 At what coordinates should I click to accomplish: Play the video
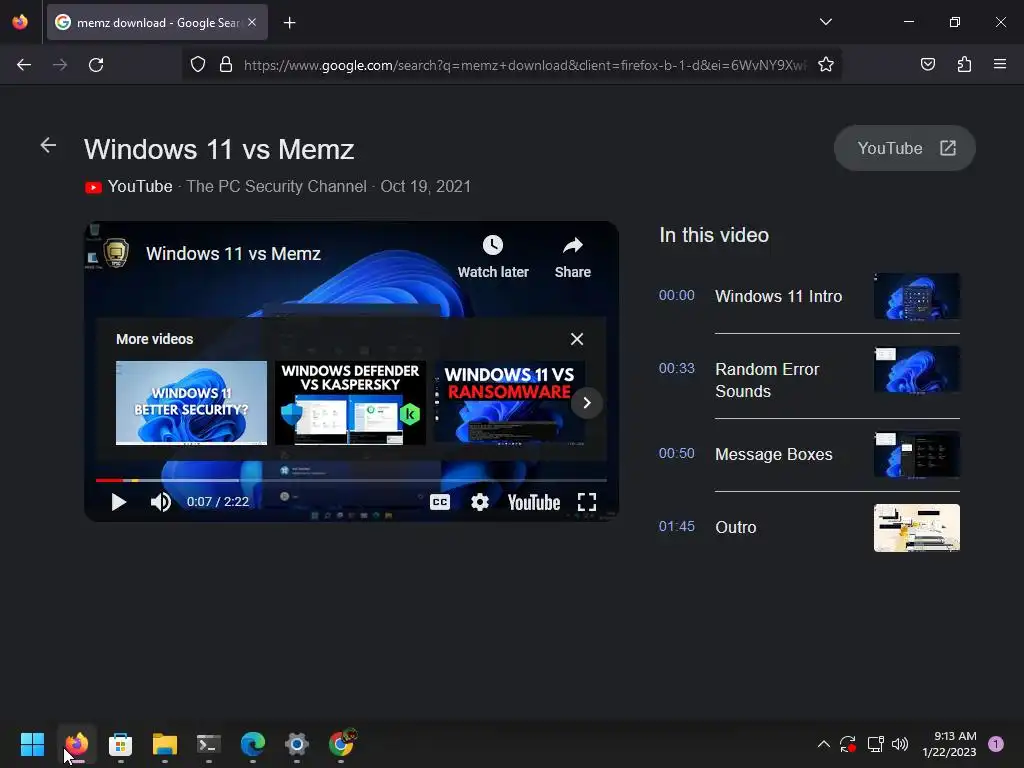118,502
